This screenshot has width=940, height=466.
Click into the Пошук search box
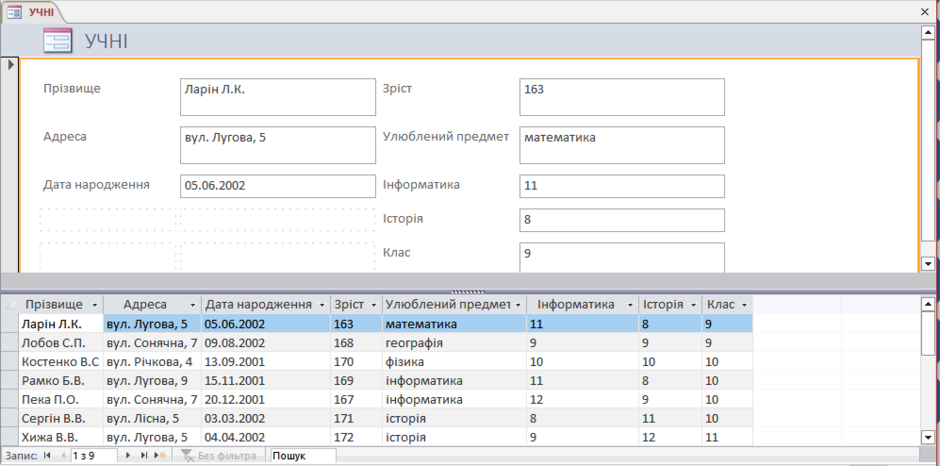[x=303, y=456]
